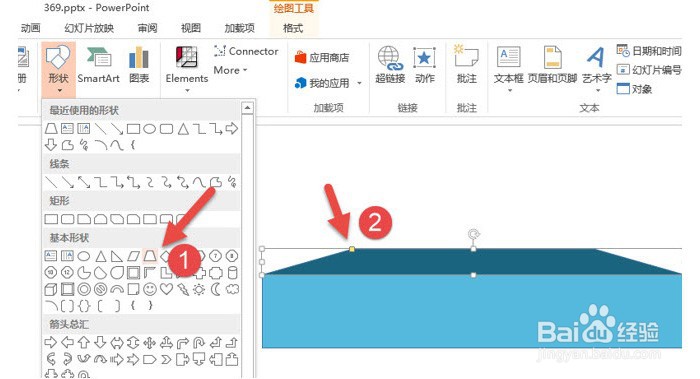The height and width of the screenshot is (379, 700).
Task: Select the pie shape
Action: pyautogui.click(x=84, y=272)
